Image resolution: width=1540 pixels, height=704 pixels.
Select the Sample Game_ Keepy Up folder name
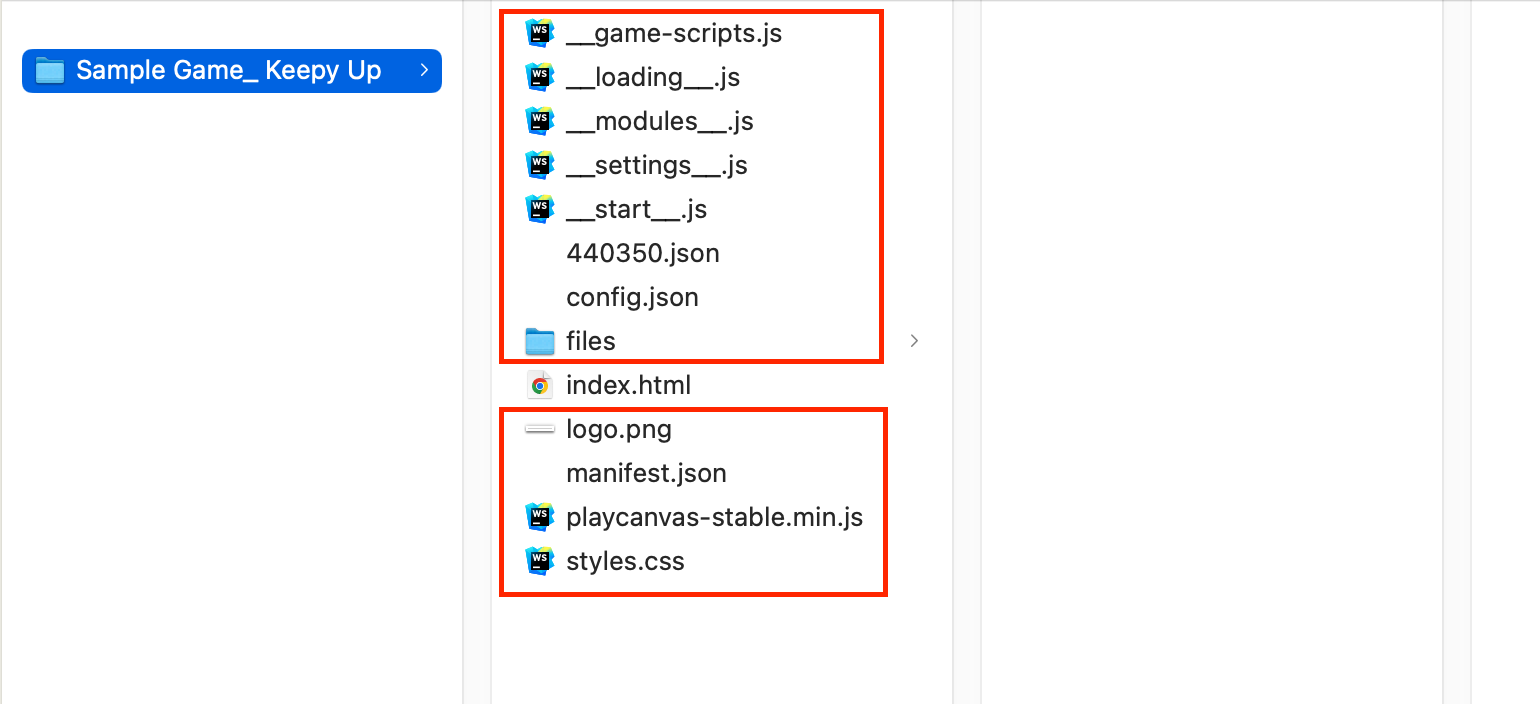click(x=229, y=70)
